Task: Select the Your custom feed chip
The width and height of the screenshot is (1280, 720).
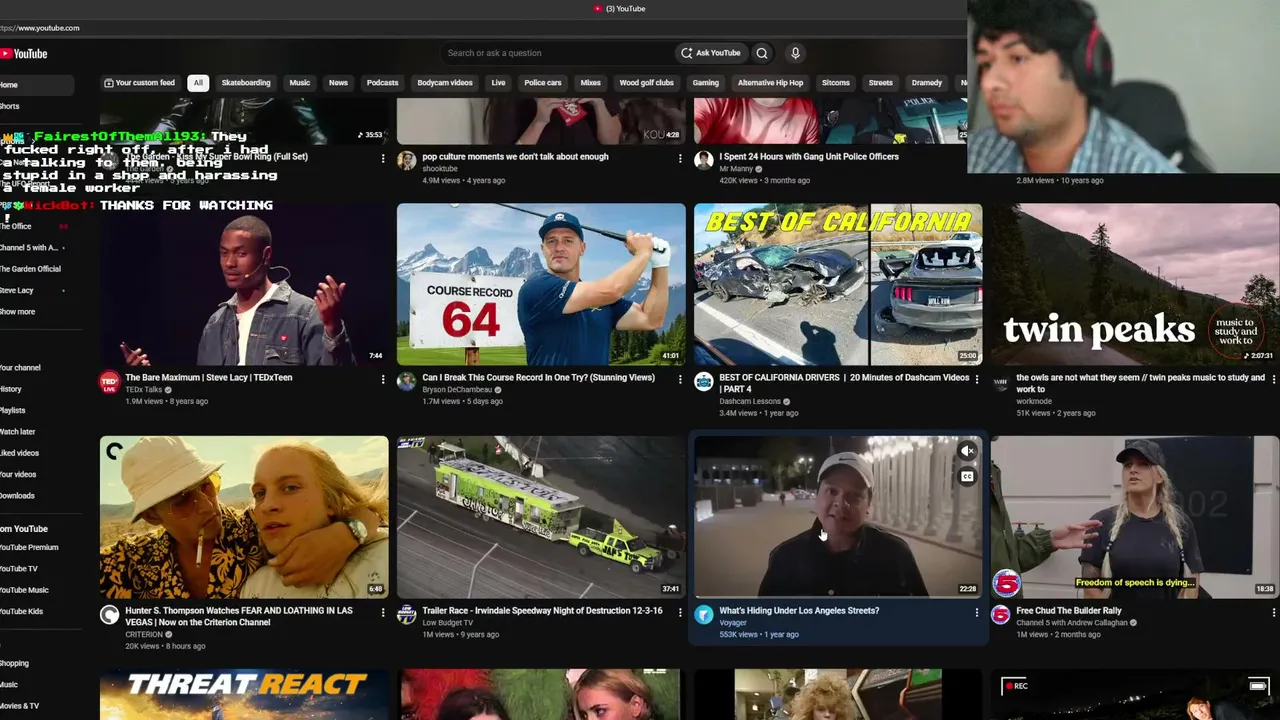Action: click(139, 83)
